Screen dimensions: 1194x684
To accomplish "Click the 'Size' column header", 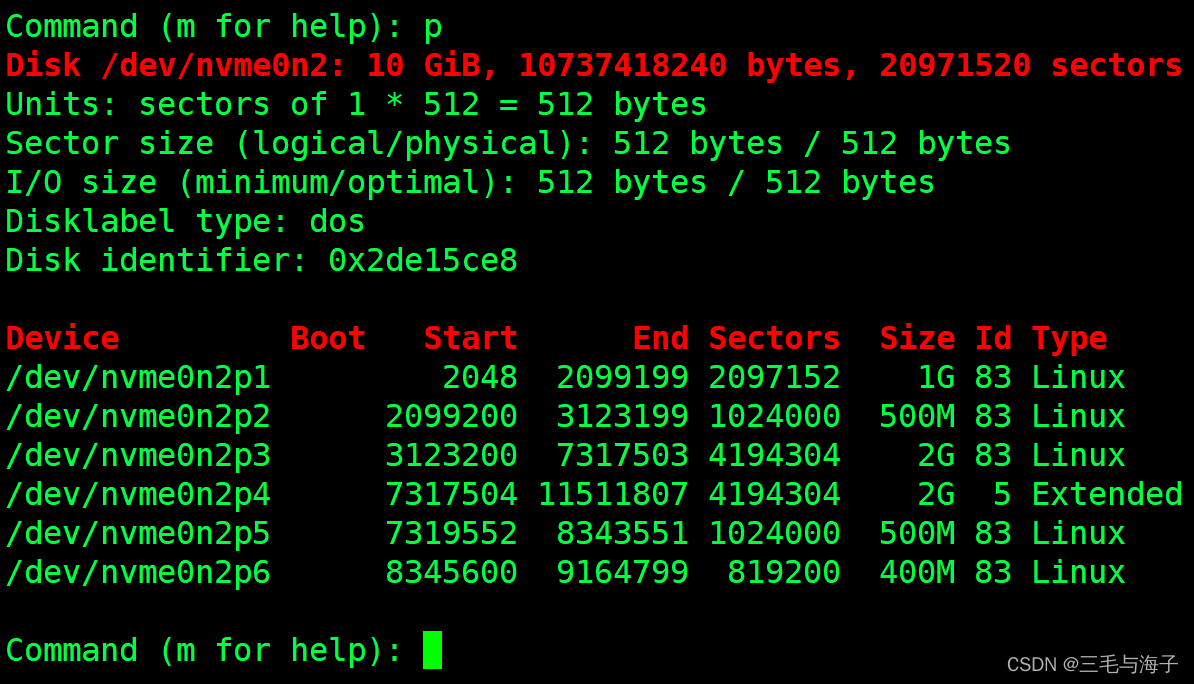I will pos(918,338).
